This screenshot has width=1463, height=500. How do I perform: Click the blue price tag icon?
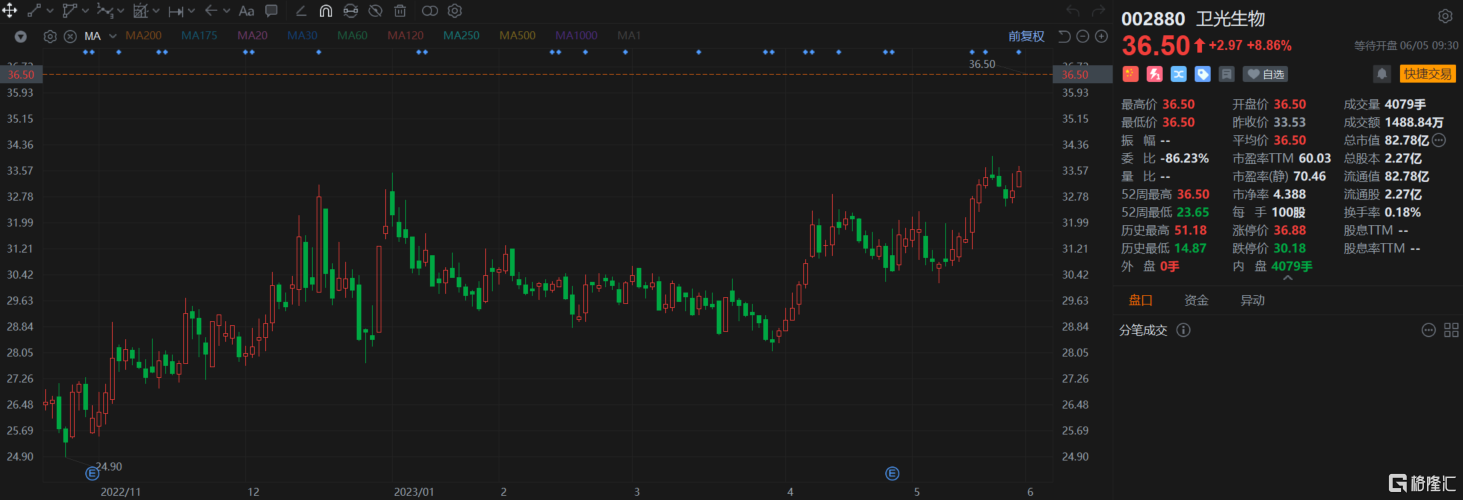coord(1202,74)
